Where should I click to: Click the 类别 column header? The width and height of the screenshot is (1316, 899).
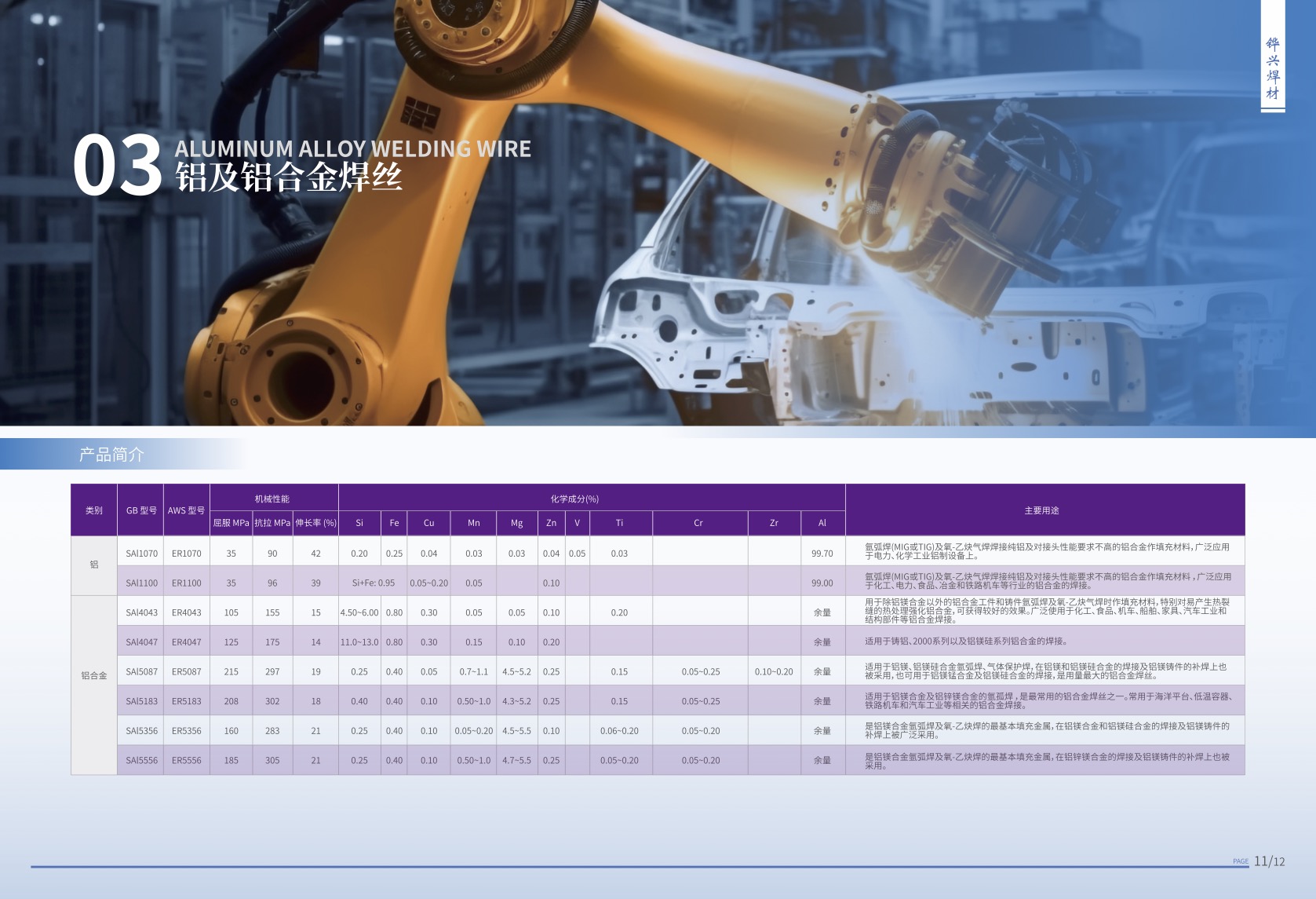click(x=93, y=510)
